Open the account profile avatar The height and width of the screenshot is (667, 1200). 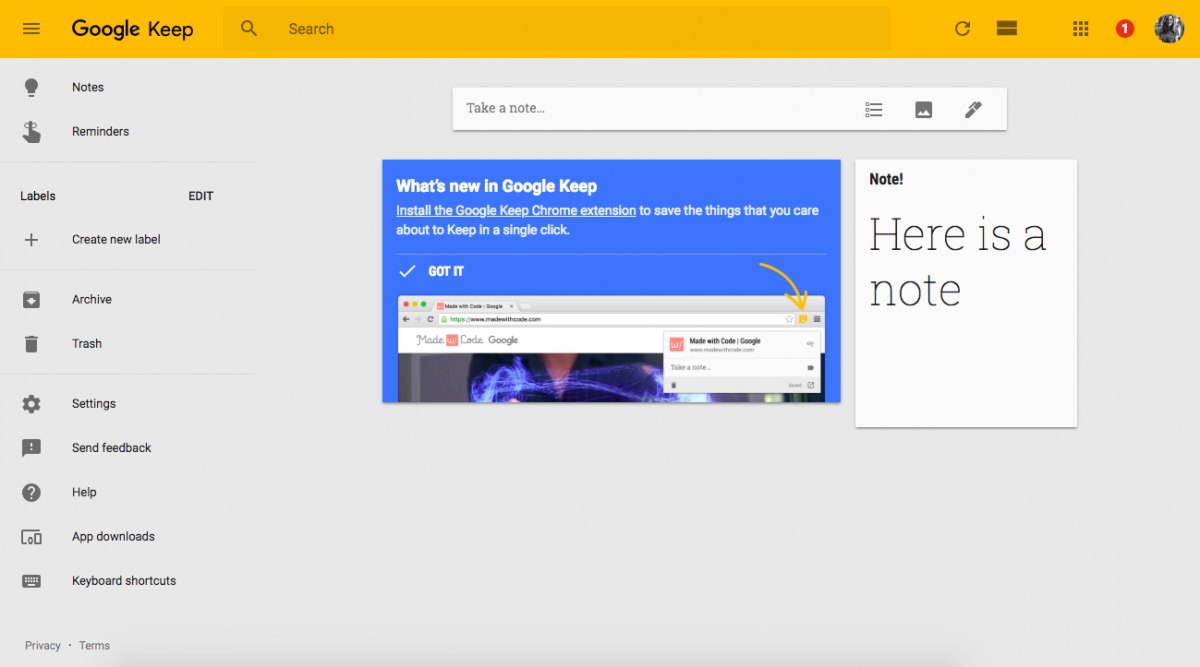[x=1169, y=29]
